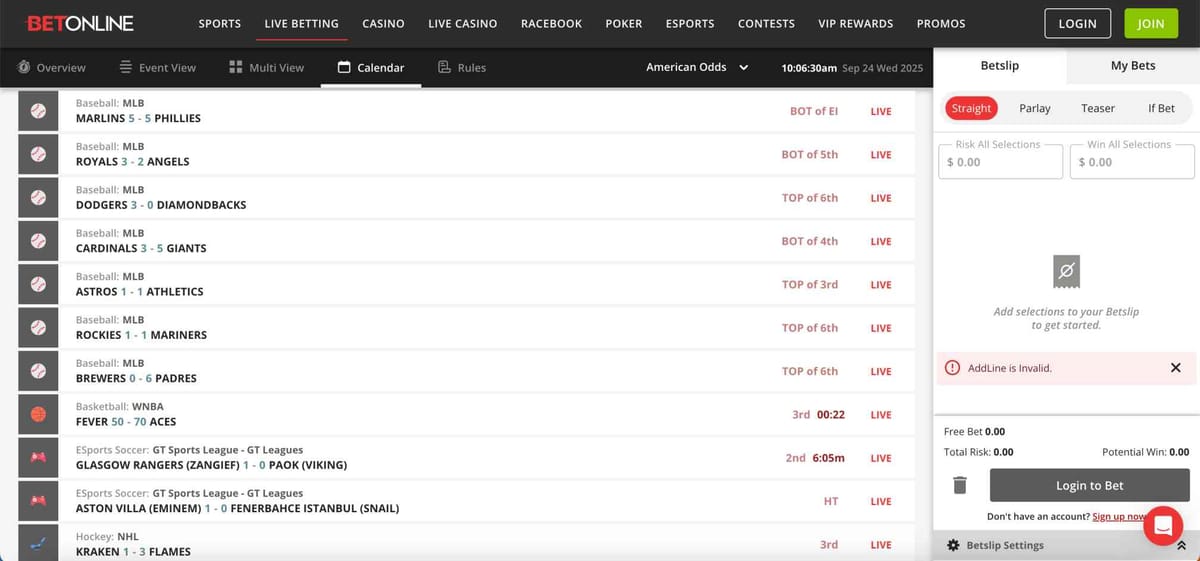Open the Promos page
This screenshot has height=561, width=1200.
pyautogui.click(x=941, y=23)
